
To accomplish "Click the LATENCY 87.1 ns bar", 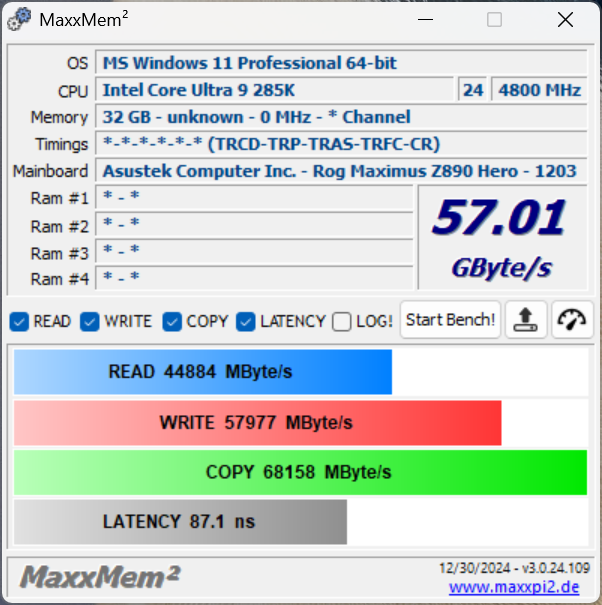I will click(180, 522).
